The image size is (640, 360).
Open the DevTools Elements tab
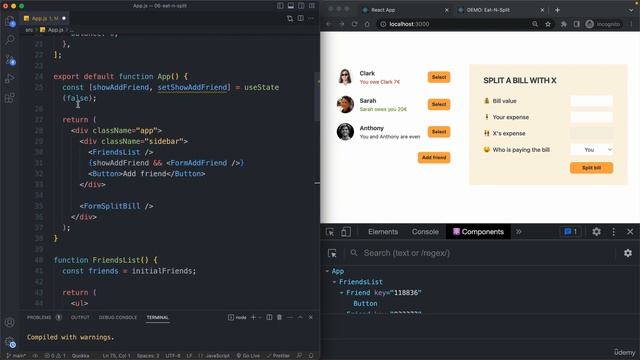tap(383, 232)
